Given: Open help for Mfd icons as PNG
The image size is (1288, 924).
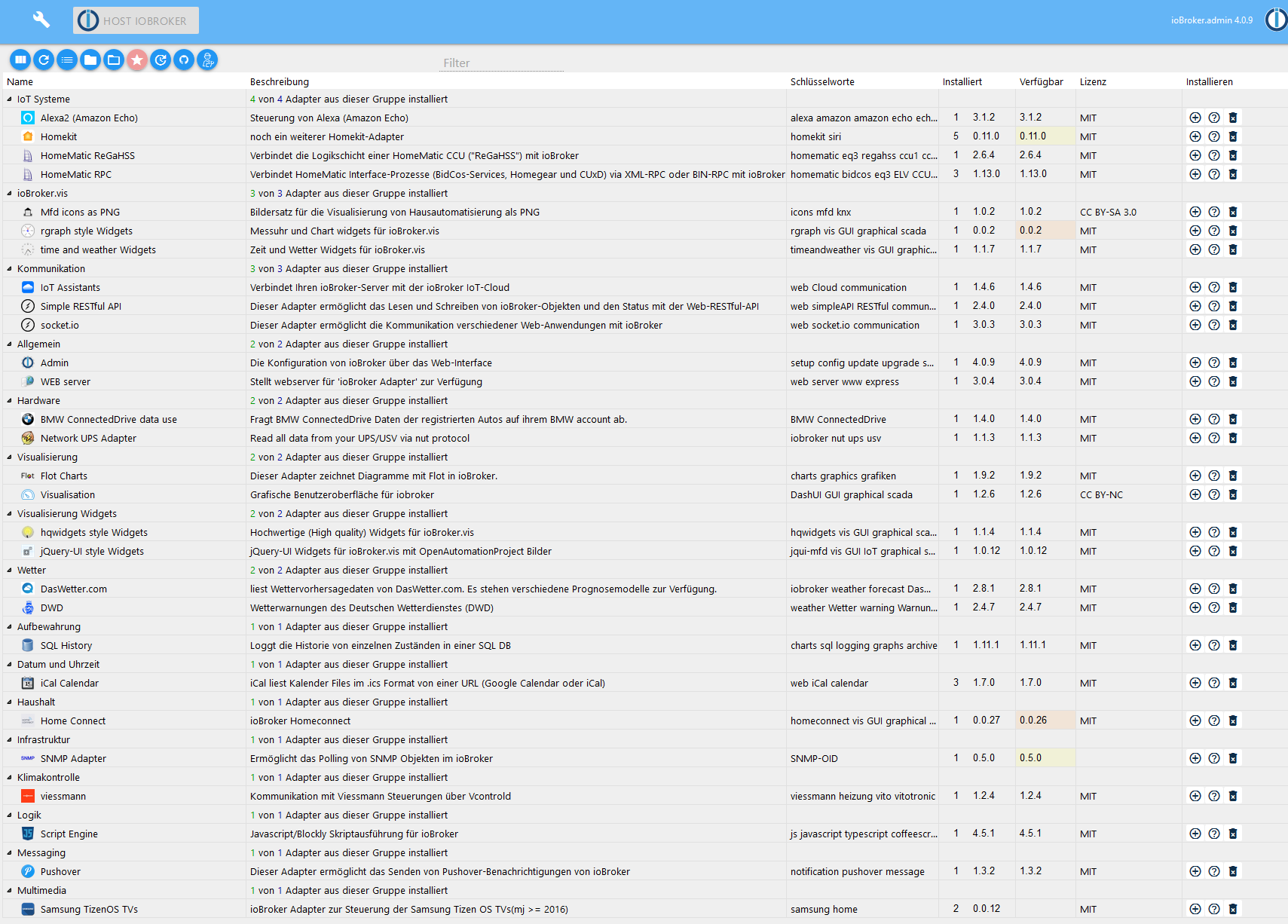Looking at the screenshot, I should click(1214, 212).
